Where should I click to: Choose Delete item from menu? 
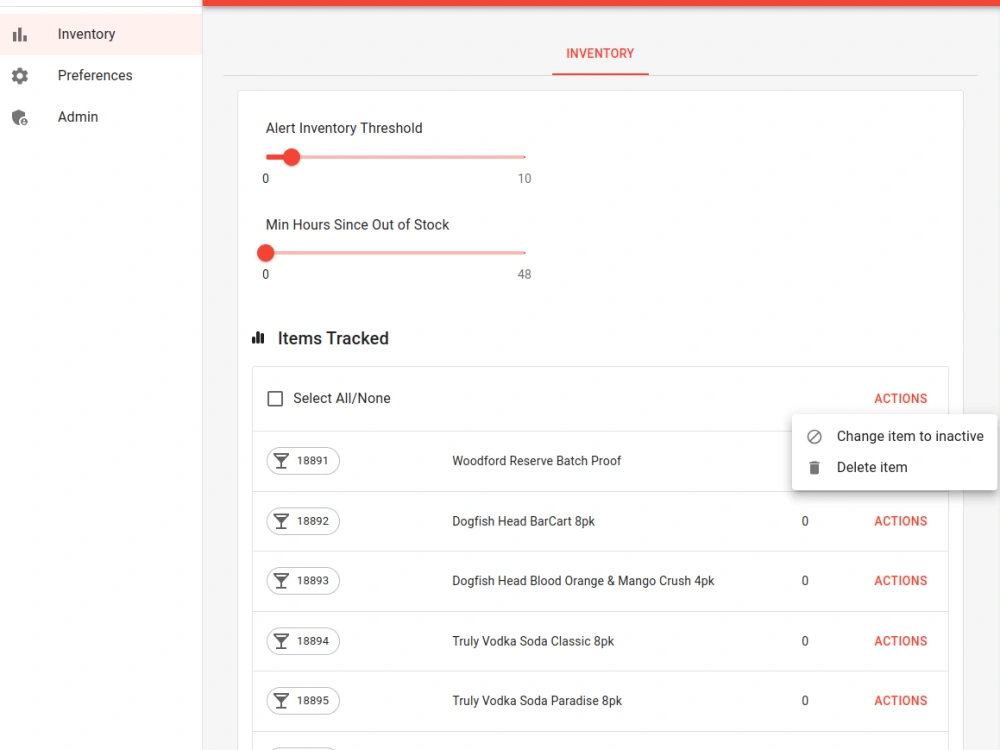click(x=894, y=467)
